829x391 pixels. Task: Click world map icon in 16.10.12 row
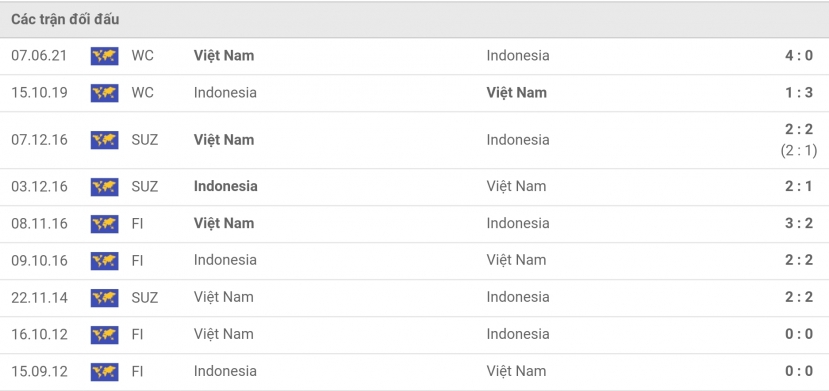pos(104,334)
